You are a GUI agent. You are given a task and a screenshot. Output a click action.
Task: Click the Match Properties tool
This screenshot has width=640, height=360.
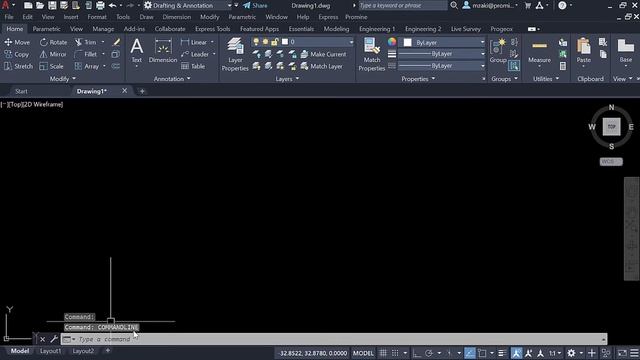pos(372,54)
